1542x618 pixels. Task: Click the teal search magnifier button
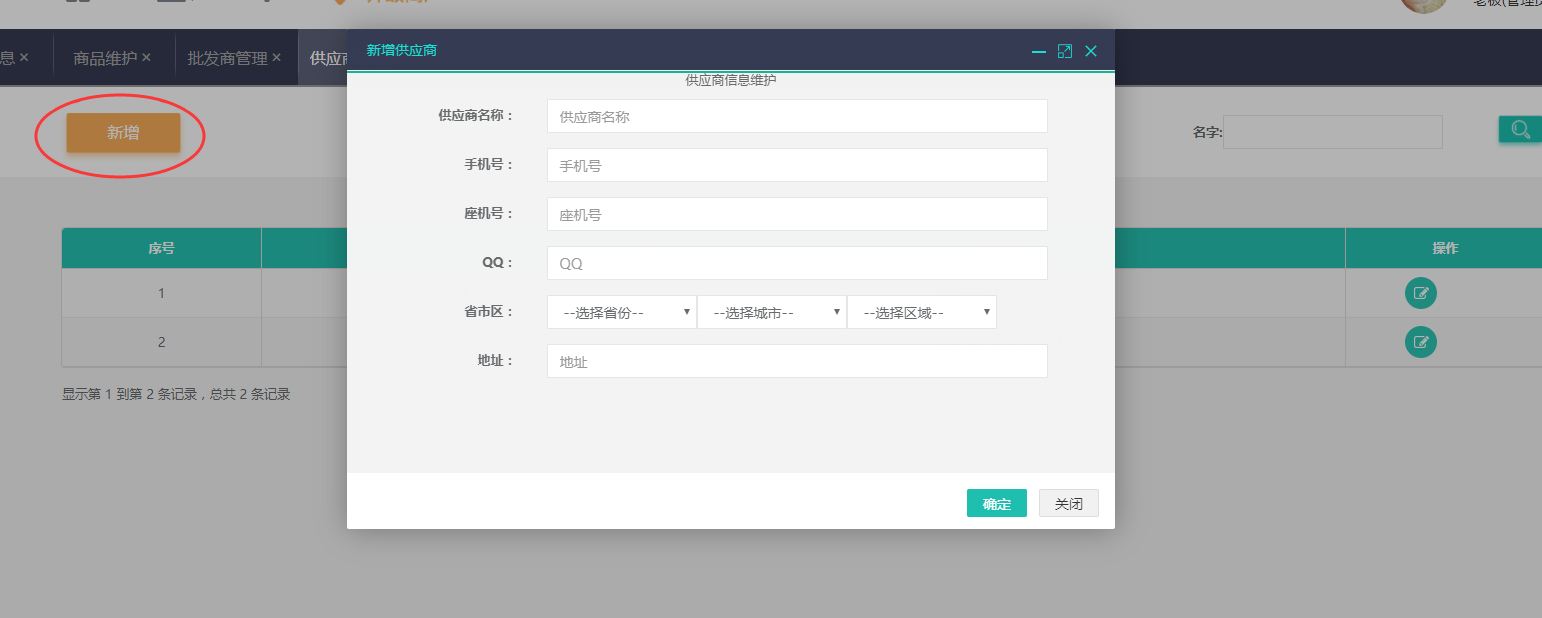[1520, 129]
